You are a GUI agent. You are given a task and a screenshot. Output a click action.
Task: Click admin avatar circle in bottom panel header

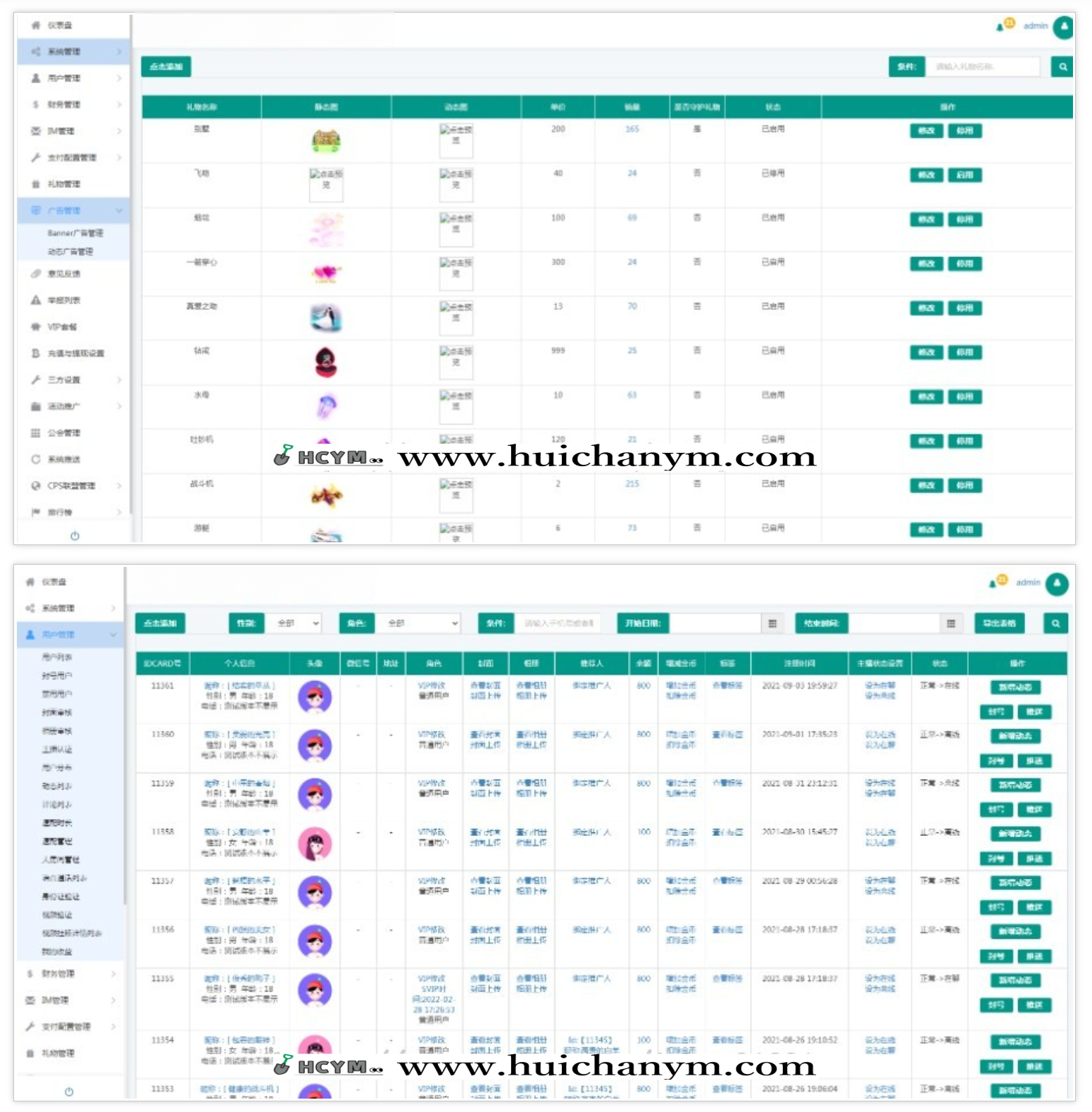click(1057, 583)
